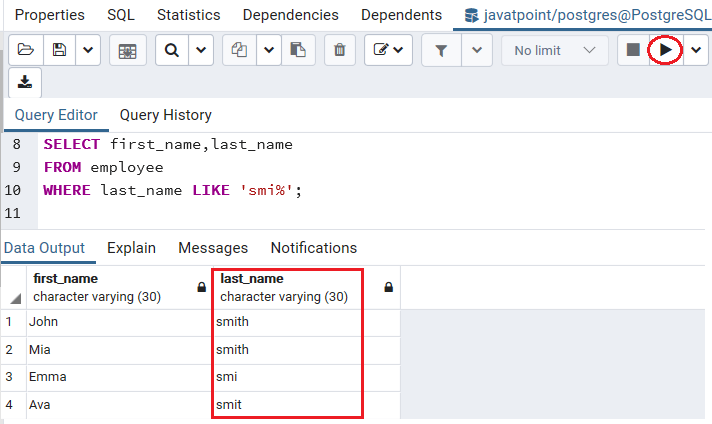Click 'smith' cell in John's row
The height and width of the screenshot is (424, 712).
point(306,322)
